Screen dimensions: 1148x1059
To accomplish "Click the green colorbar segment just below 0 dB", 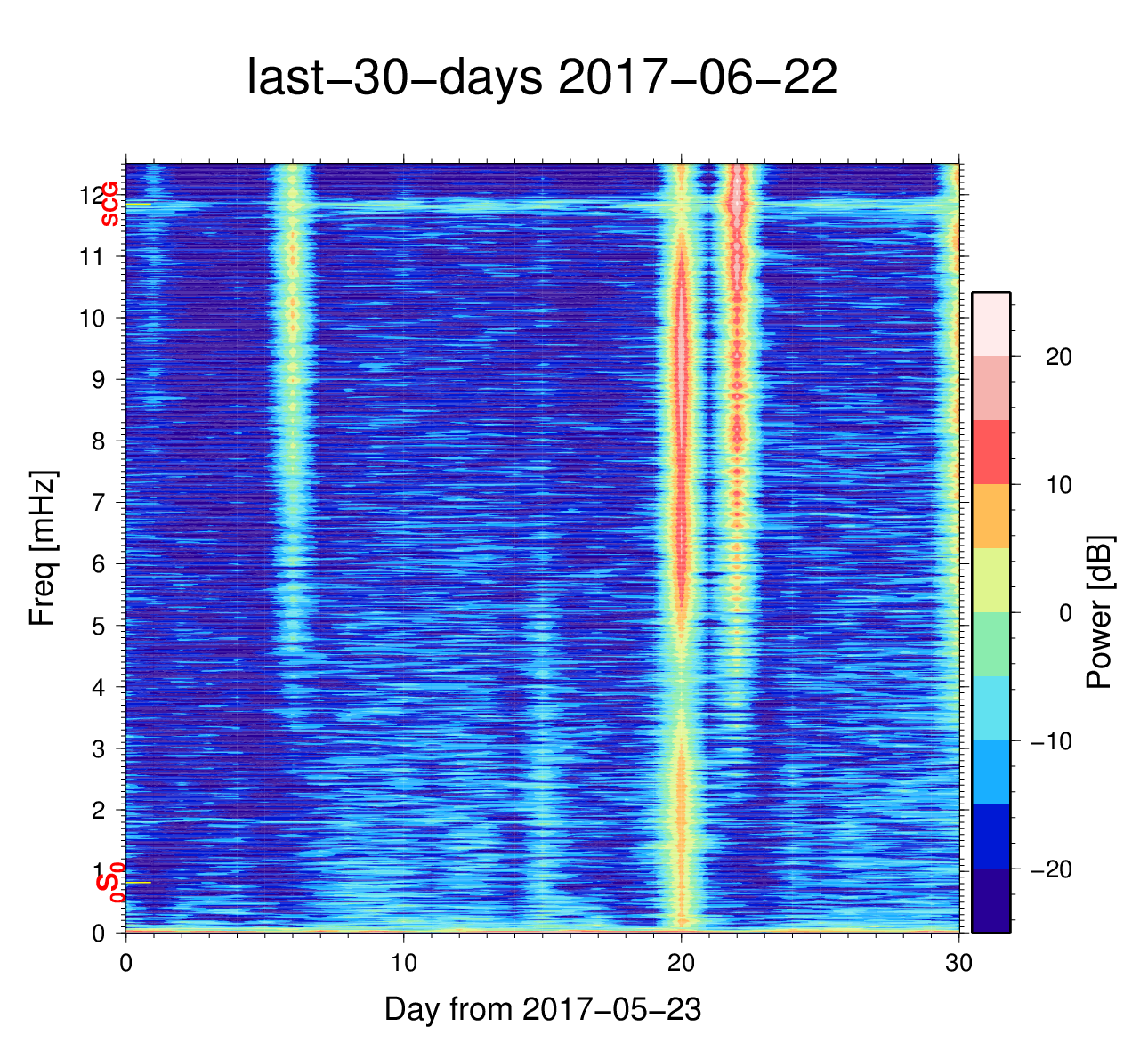I will [x=990, y=643].
